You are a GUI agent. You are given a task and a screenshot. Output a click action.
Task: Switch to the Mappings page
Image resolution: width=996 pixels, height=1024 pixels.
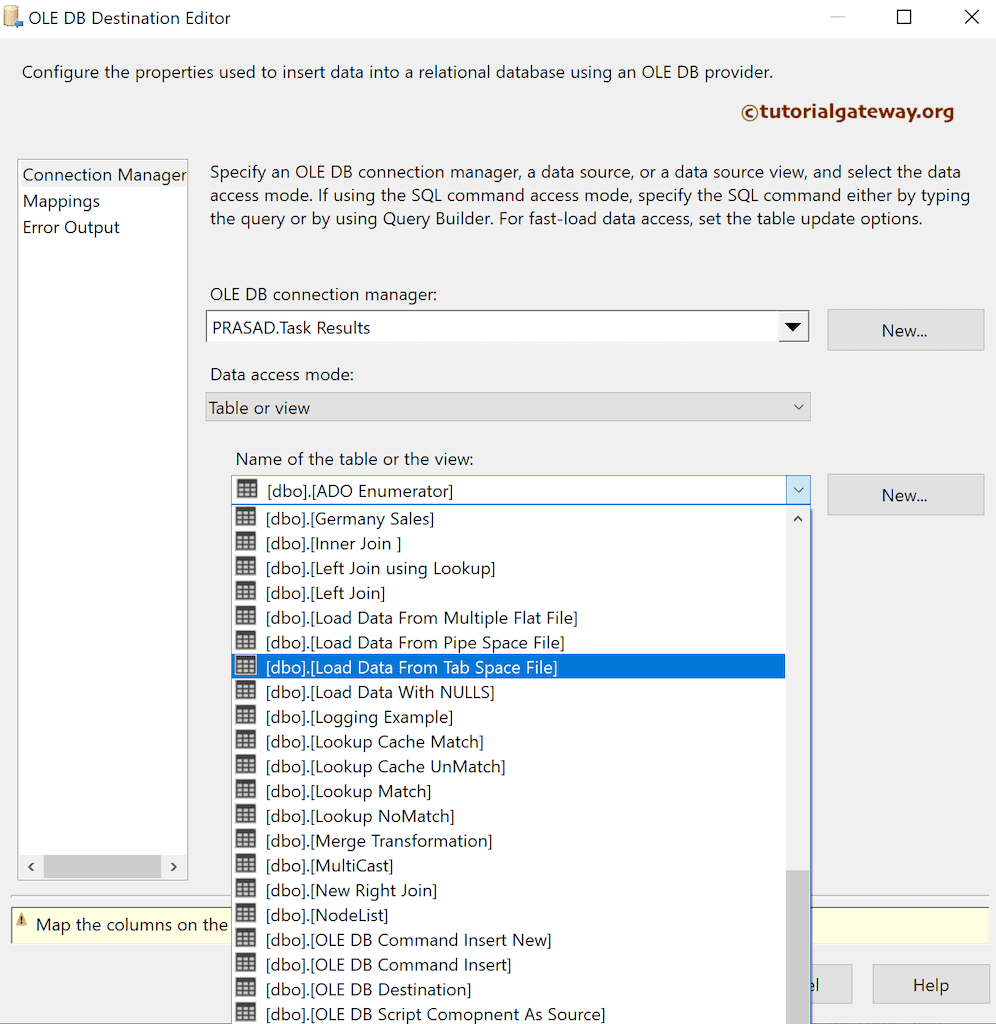(61, 201)
